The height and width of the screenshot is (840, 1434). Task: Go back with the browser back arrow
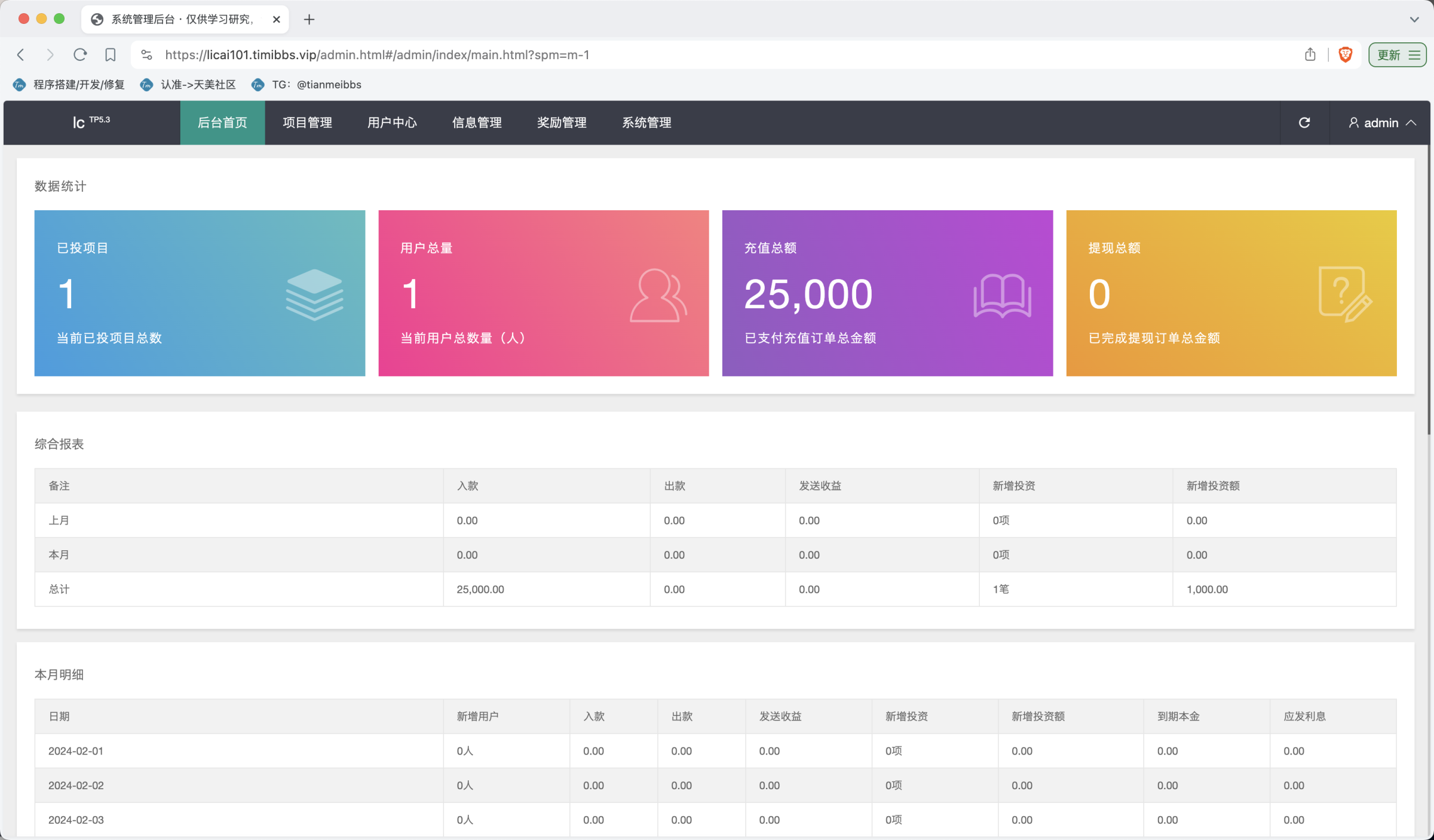pos(21,55)
